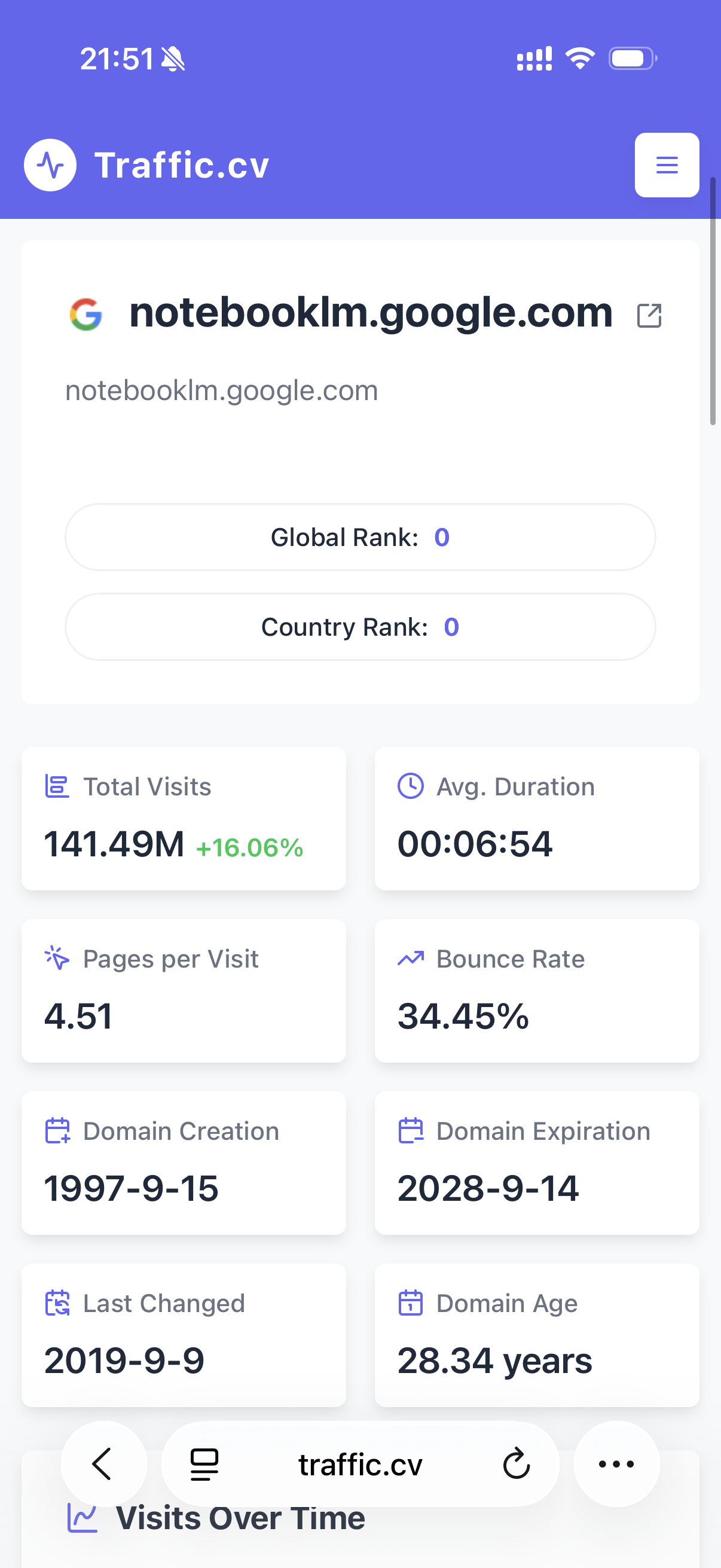Click the Avg. Duration clock icon
Screen dimensions: 721x1568
pyautogui.click(x=411, y=786)
